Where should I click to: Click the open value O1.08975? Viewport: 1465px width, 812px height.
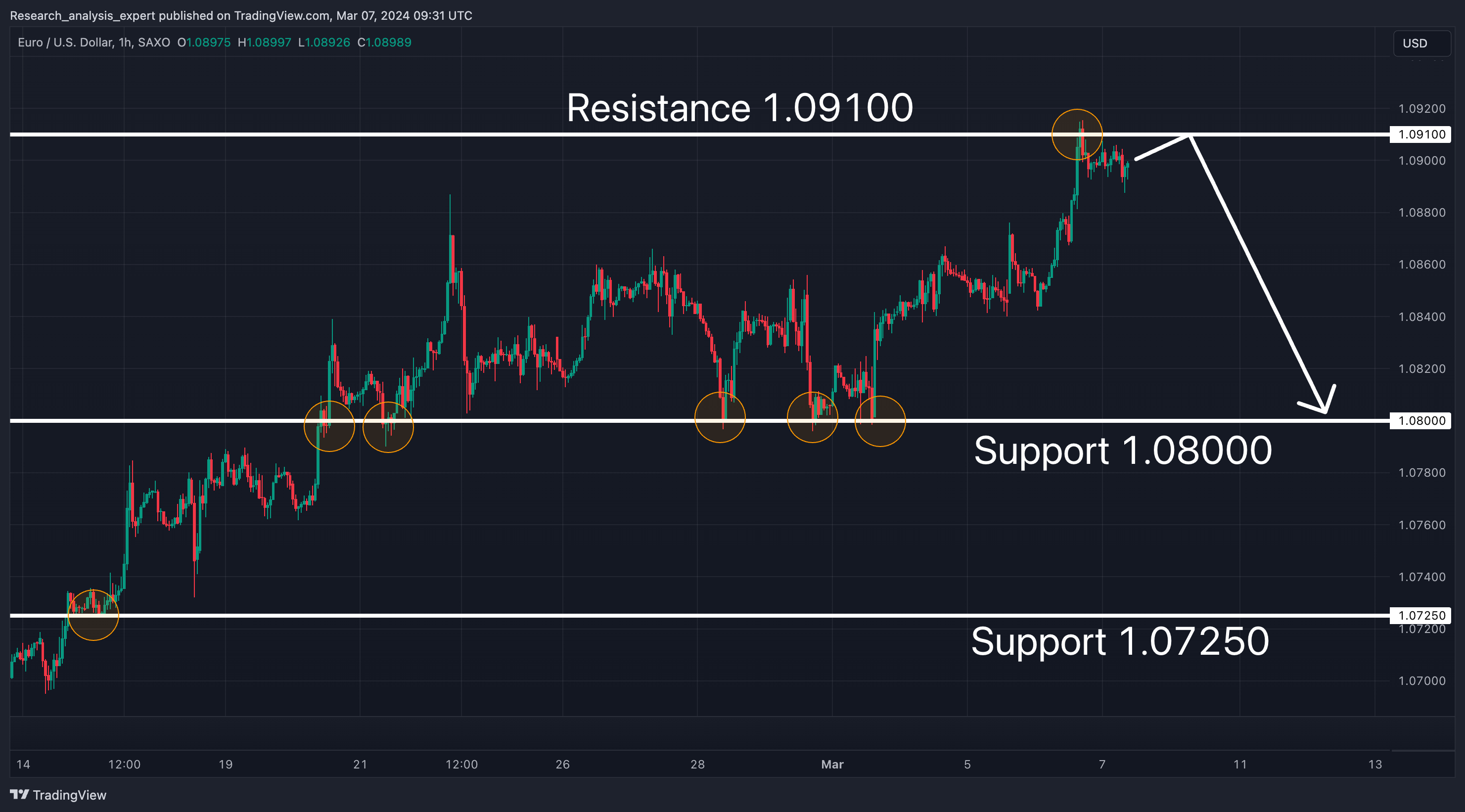pos(204,43)
